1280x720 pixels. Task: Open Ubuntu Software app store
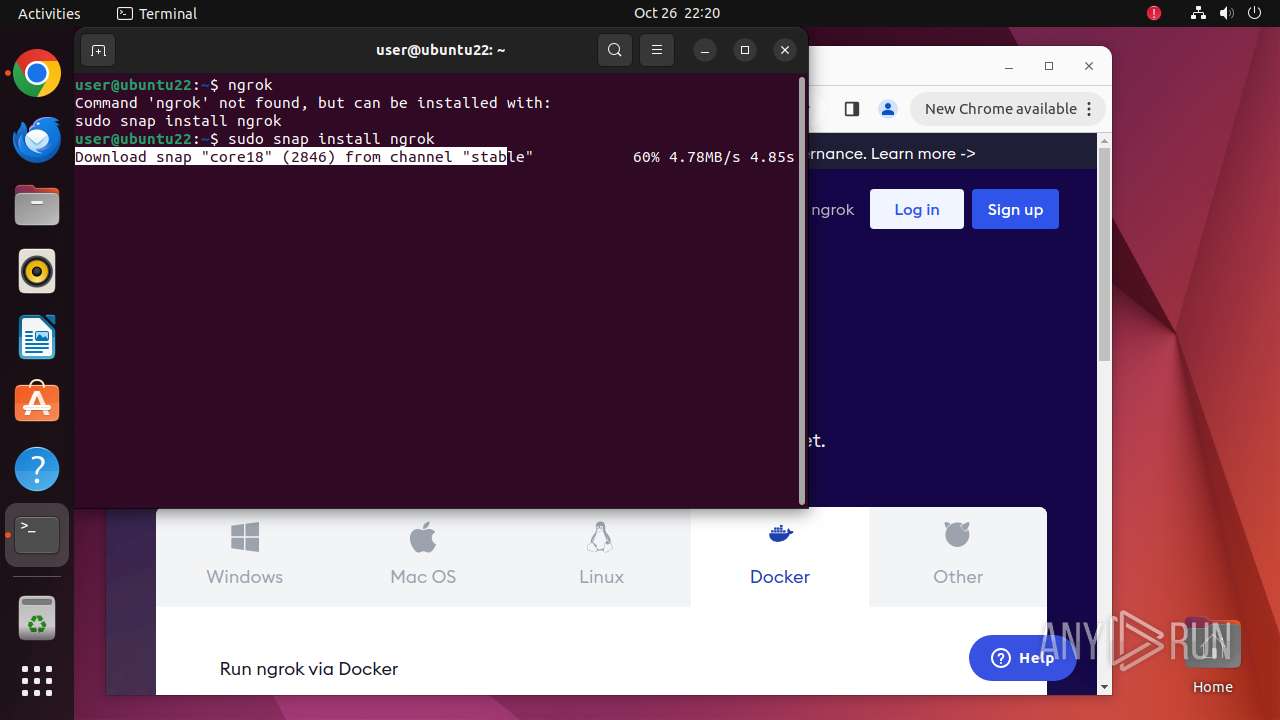point(37,402)
